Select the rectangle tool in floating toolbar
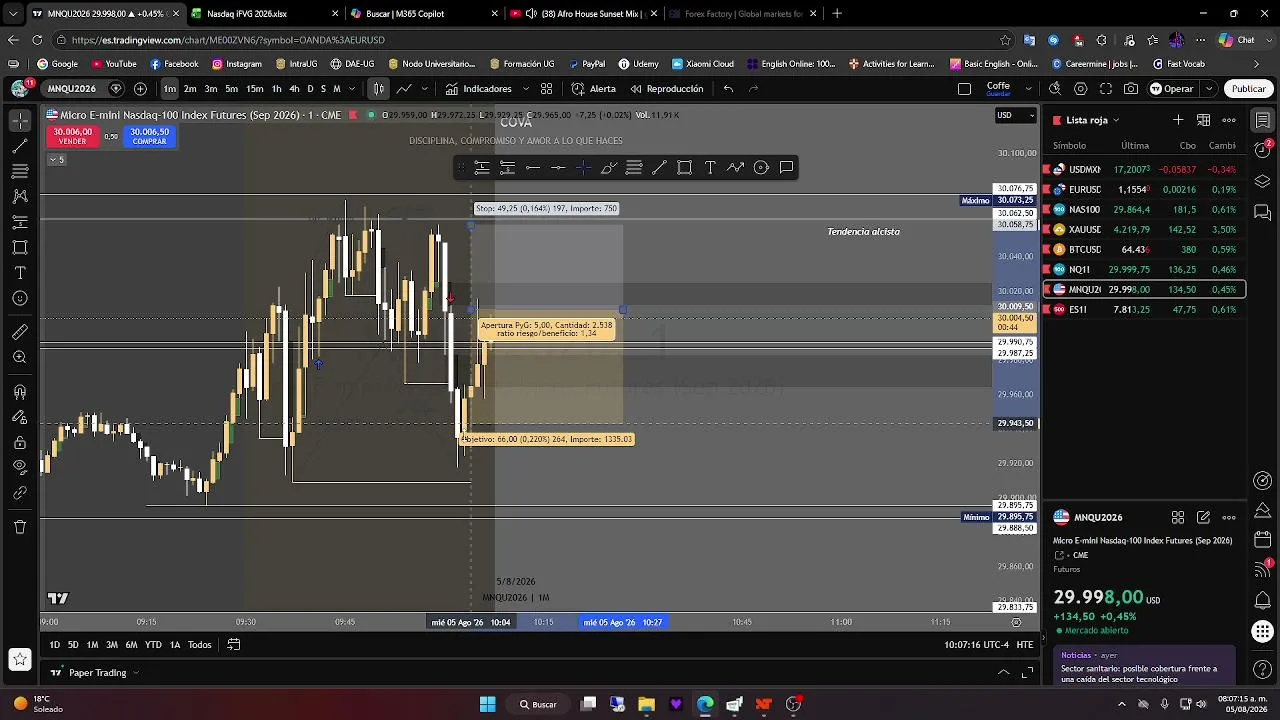Viewport: 1280px width, 720px height. click(x=685, y=168)
